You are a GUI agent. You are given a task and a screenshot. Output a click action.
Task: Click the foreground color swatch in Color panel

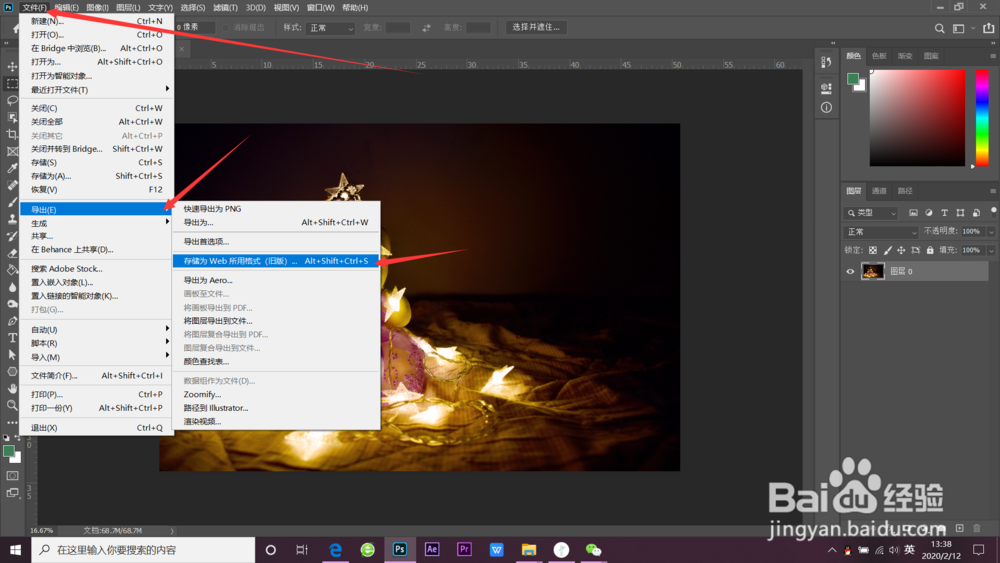click(x=853, y=79)
